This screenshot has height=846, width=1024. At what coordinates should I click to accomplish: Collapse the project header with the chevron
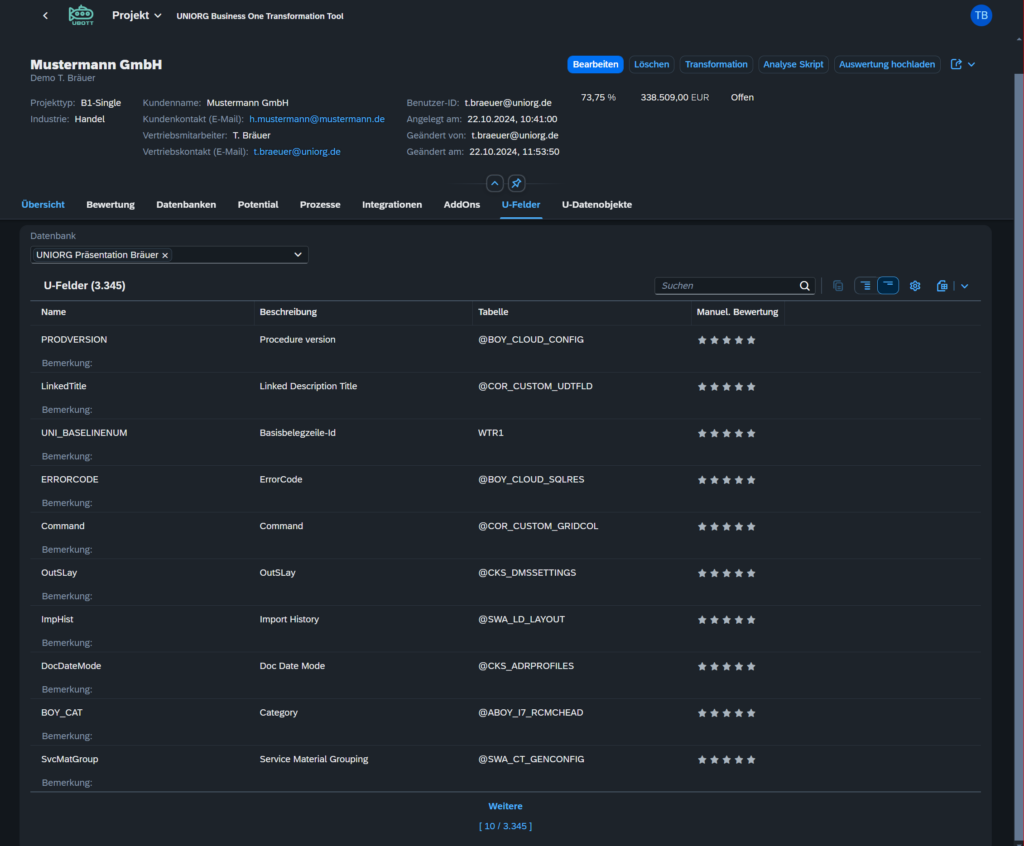pos(495,184)
